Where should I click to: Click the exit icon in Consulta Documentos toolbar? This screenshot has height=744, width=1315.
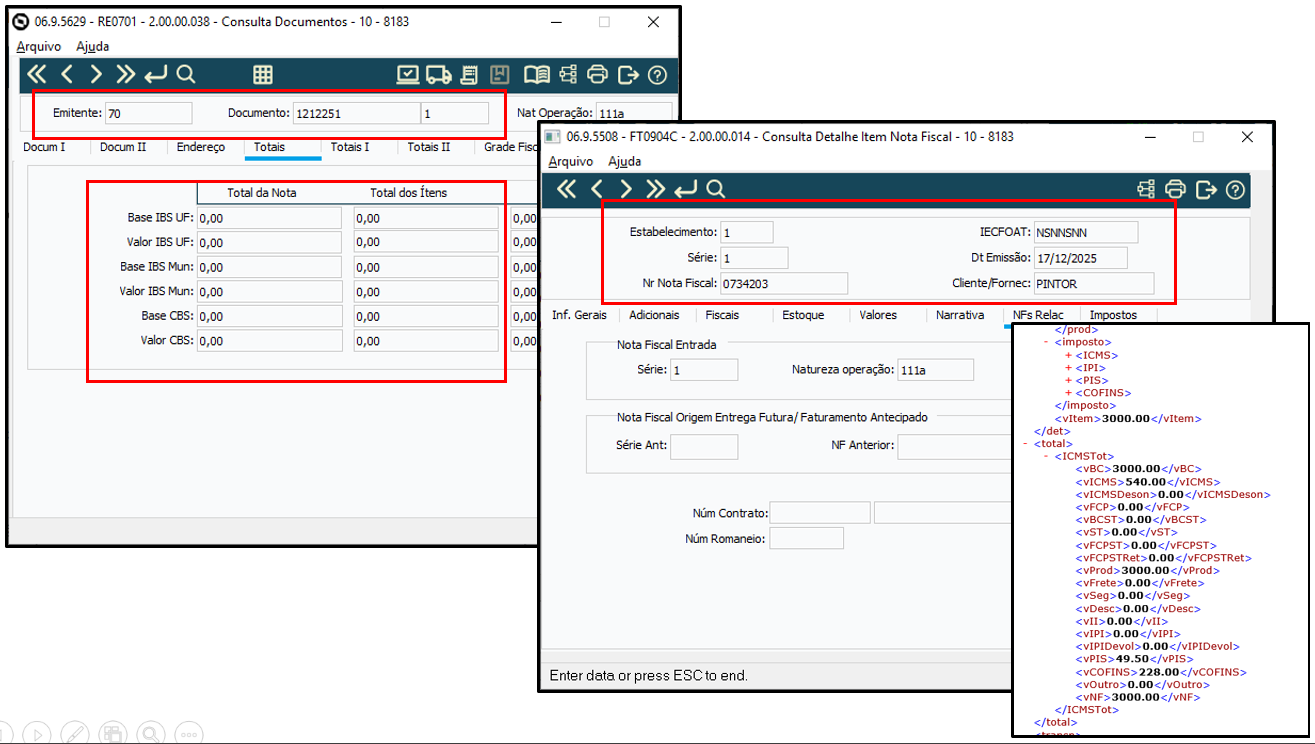[x=627, y=74]
